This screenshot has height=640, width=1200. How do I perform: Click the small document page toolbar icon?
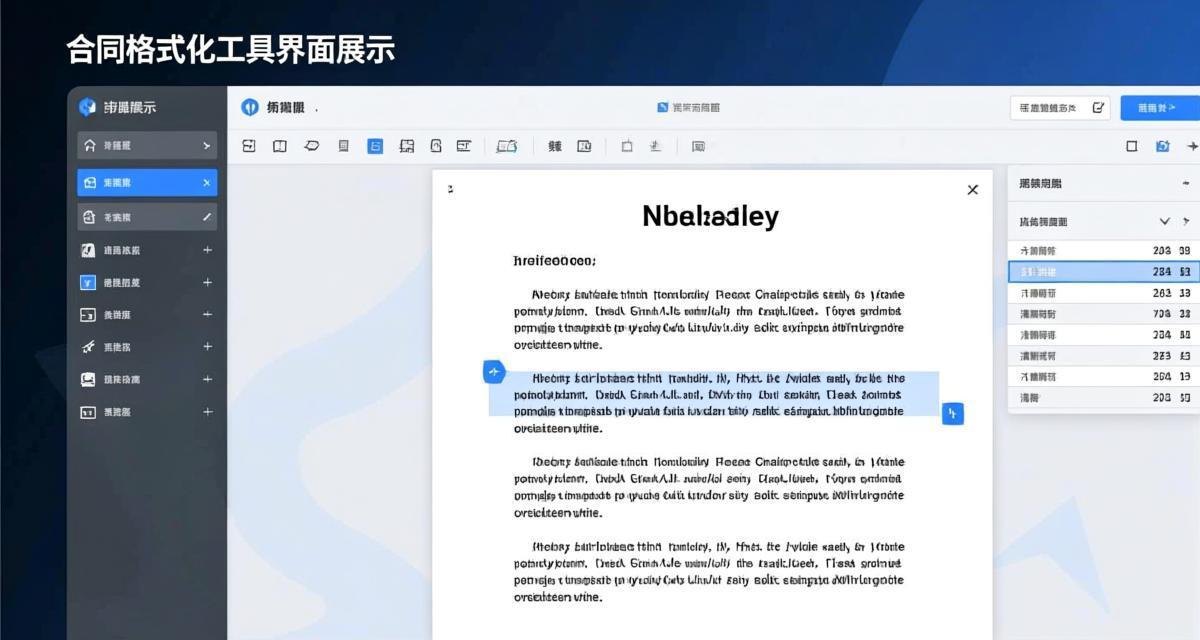click(343, 146)
